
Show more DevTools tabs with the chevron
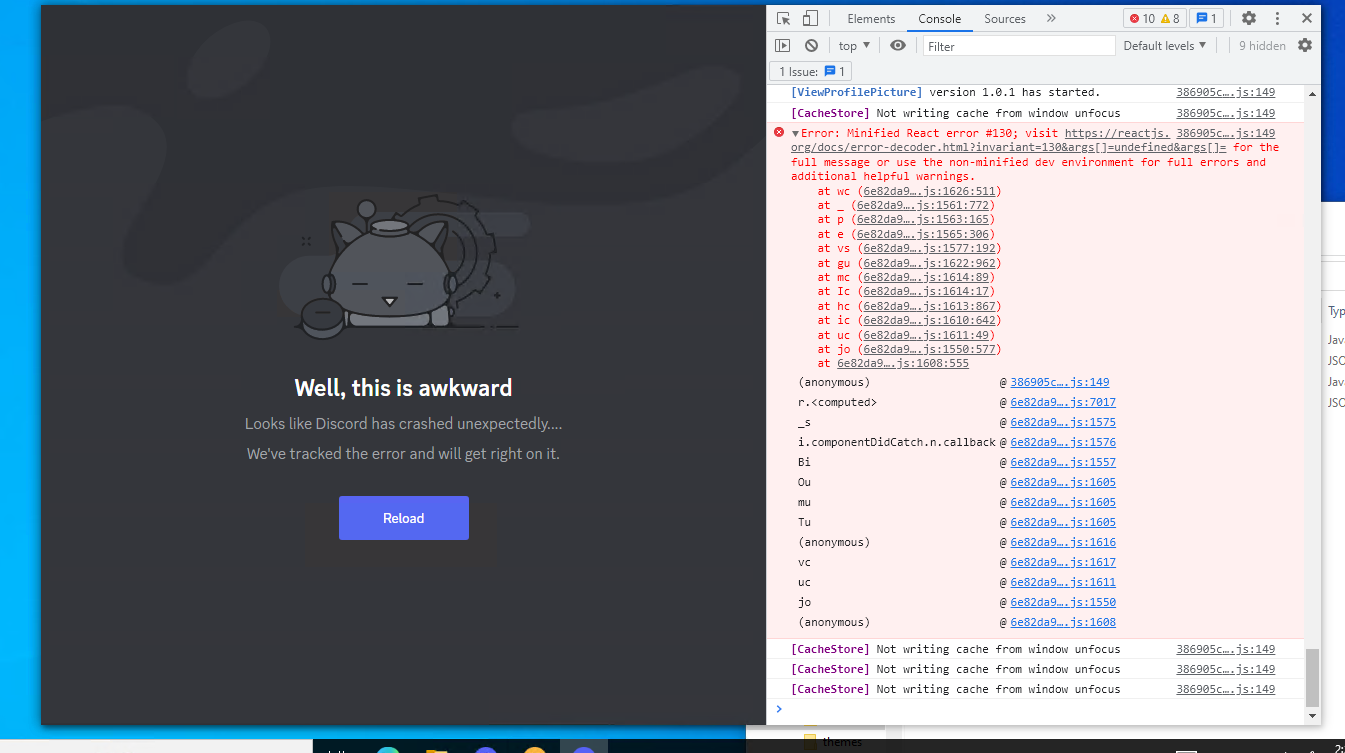pyautogui.click(x=1051, y=18)
